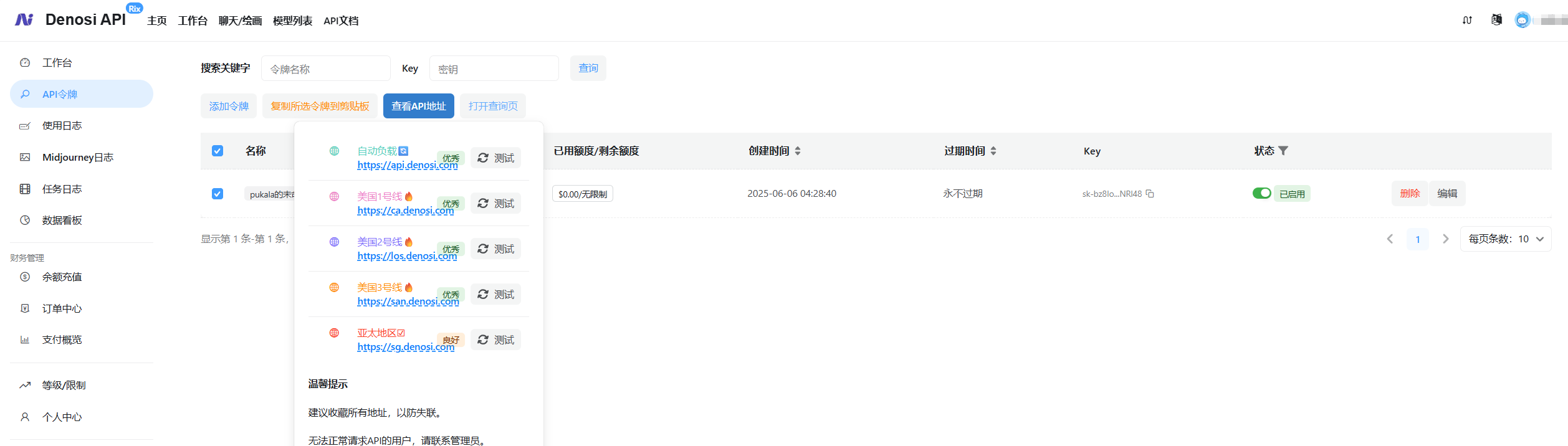Screen dimensions: 1568x446
Task: Edit the token with 编辑 button
Action: point(1447,194)
